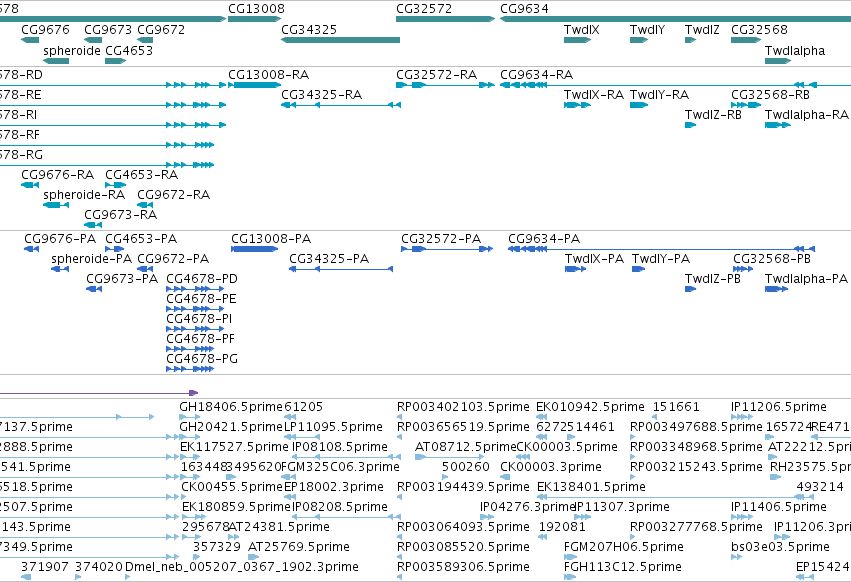The width and height of the screenshot is (851, 582).
Task: Click the IP11206.5prime EST label
Action: tap(779, 407)
